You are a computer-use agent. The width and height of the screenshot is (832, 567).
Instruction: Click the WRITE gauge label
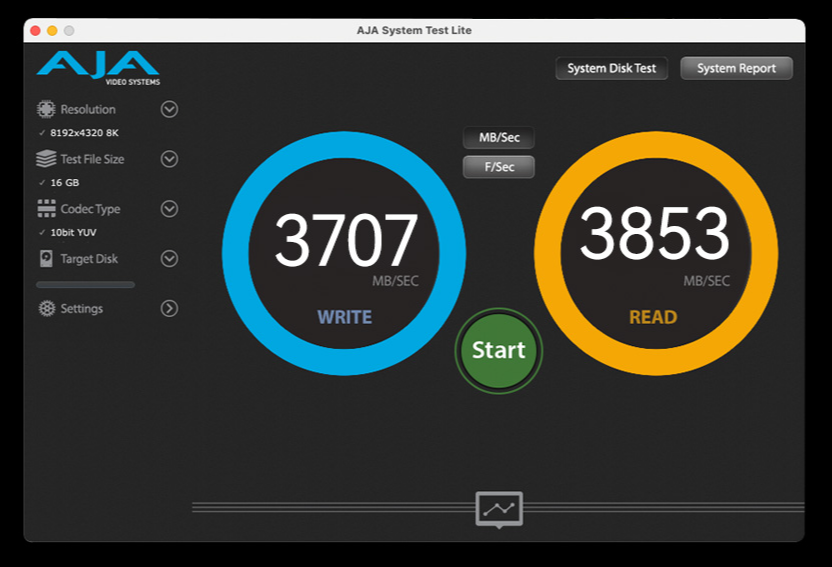[345, 317]
